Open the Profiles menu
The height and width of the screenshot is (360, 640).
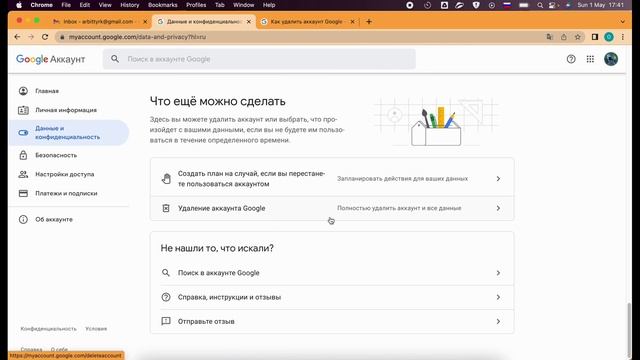click(196, 5)
